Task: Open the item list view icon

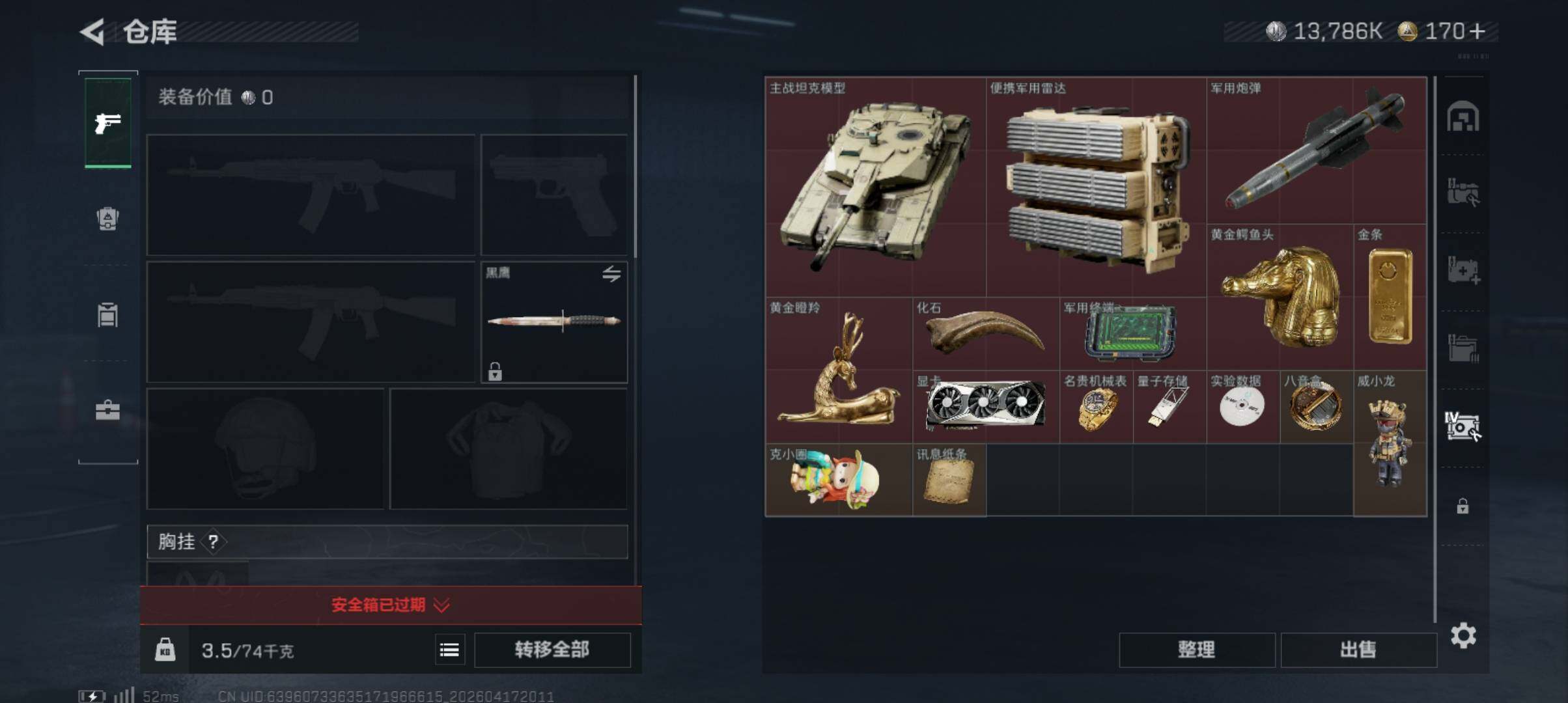Action: [449, 650]
